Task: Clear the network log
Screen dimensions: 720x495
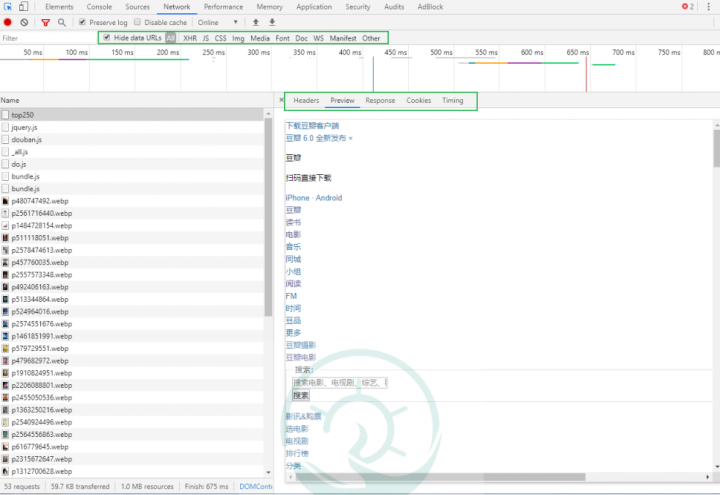Action: click(24, 22)
